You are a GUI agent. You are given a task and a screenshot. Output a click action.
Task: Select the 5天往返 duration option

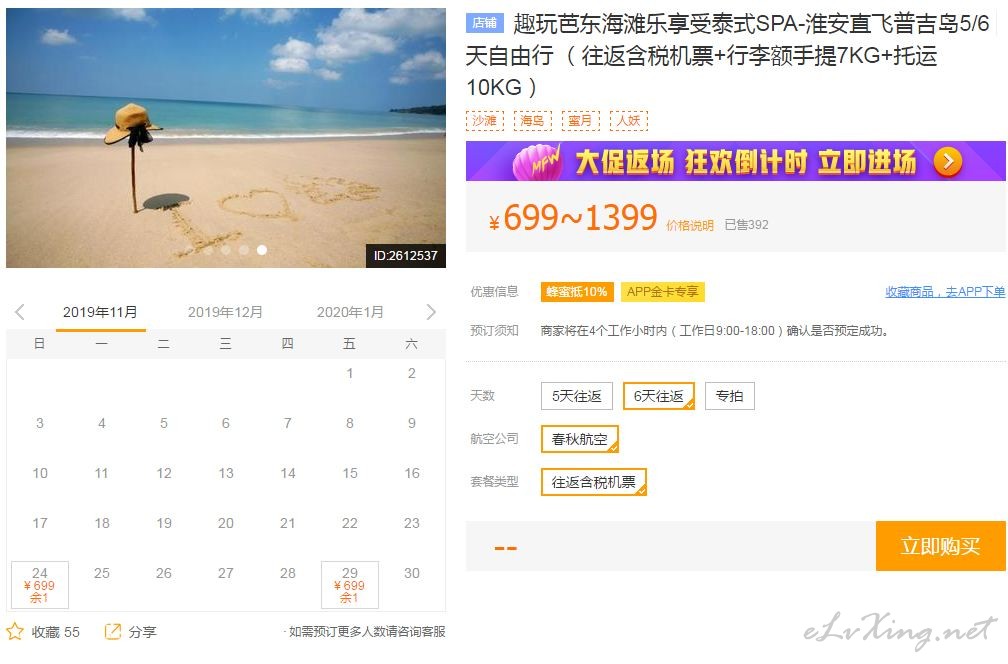(577, 396)
